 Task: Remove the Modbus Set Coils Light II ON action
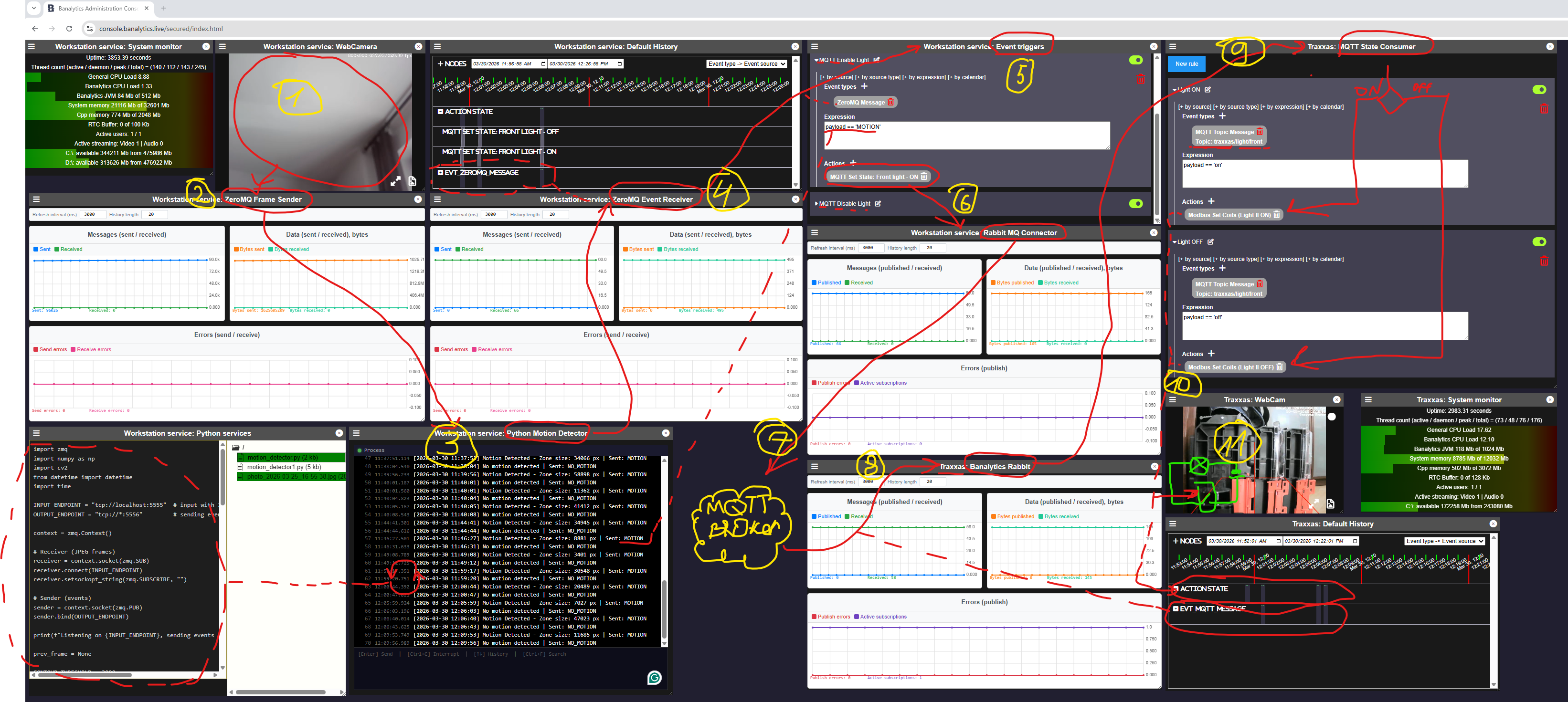[1276, 215]
